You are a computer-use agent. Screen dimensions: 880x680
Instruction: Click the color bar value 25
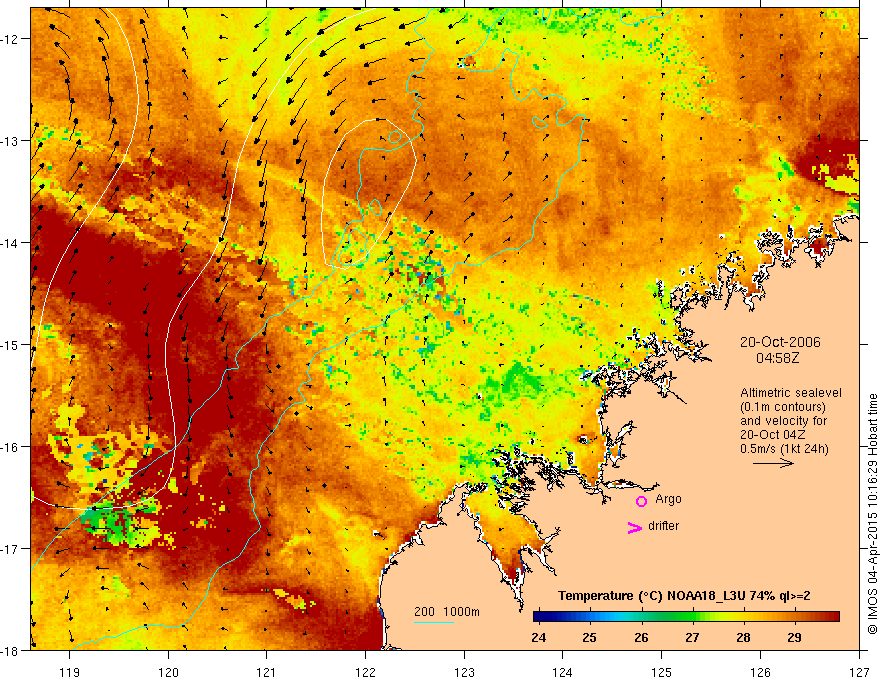[589, 637]
